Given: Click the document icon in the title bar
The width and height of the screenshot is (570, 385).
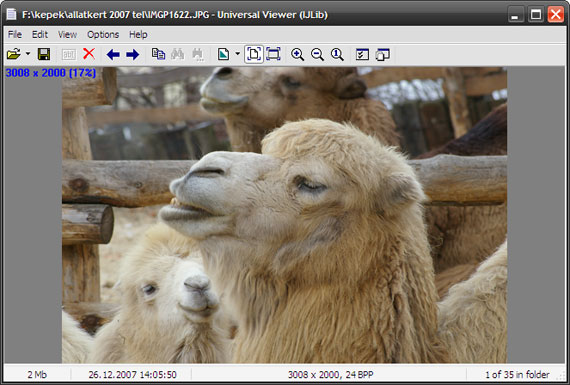Looking at the screenshot, I should [x=12, y=15].
